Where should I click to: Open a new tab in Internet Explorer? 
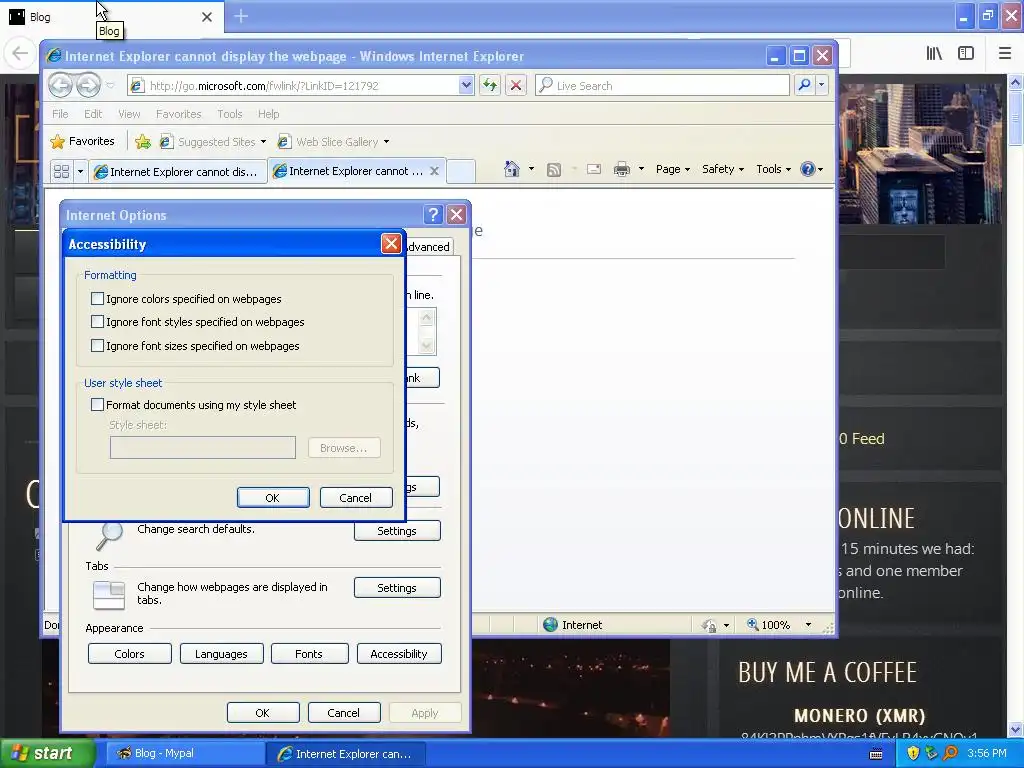click(x=460, y=170)
